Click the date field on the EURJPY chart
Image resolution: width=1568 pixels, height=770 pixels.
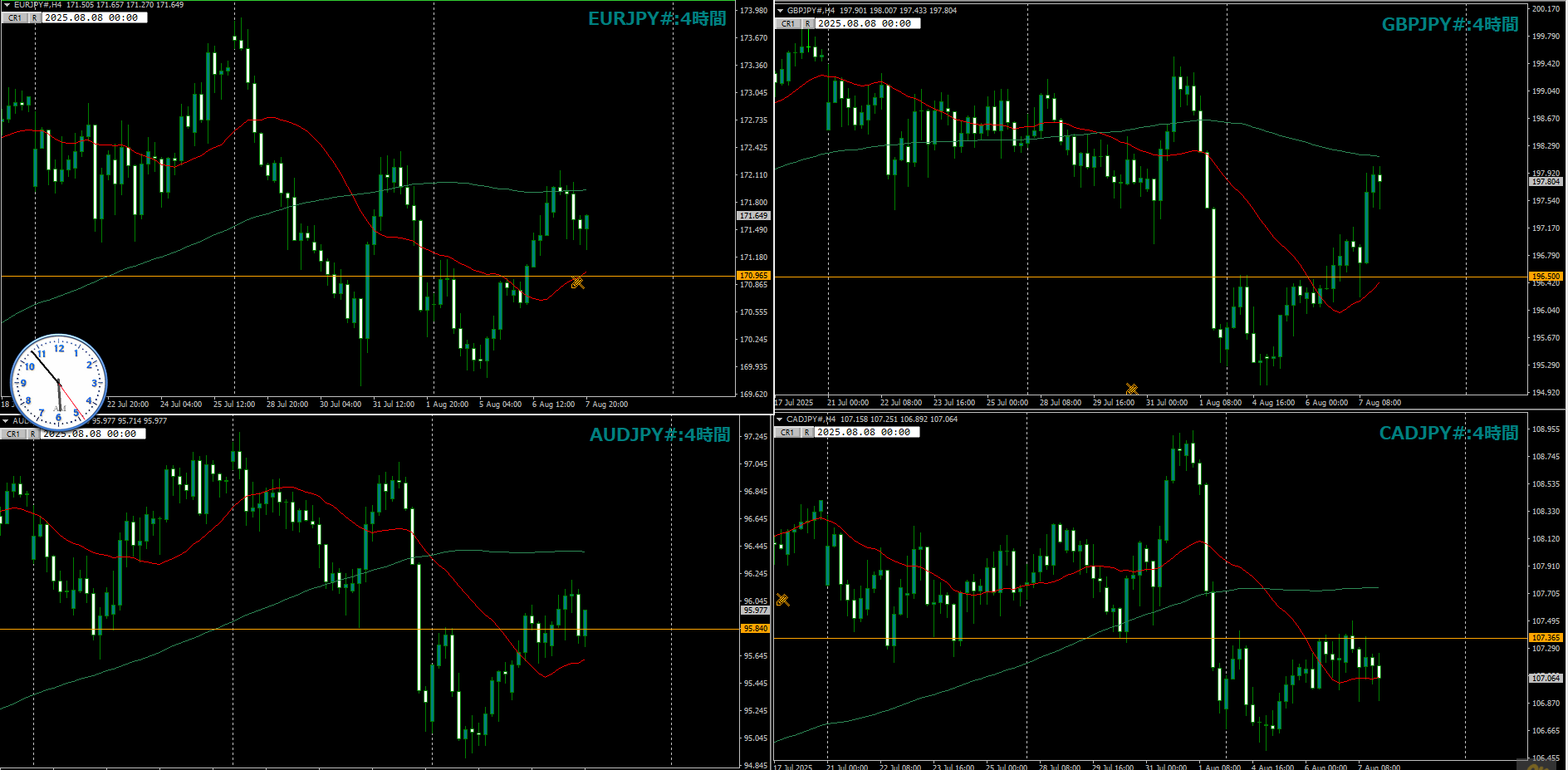click(x=94, y=17)
